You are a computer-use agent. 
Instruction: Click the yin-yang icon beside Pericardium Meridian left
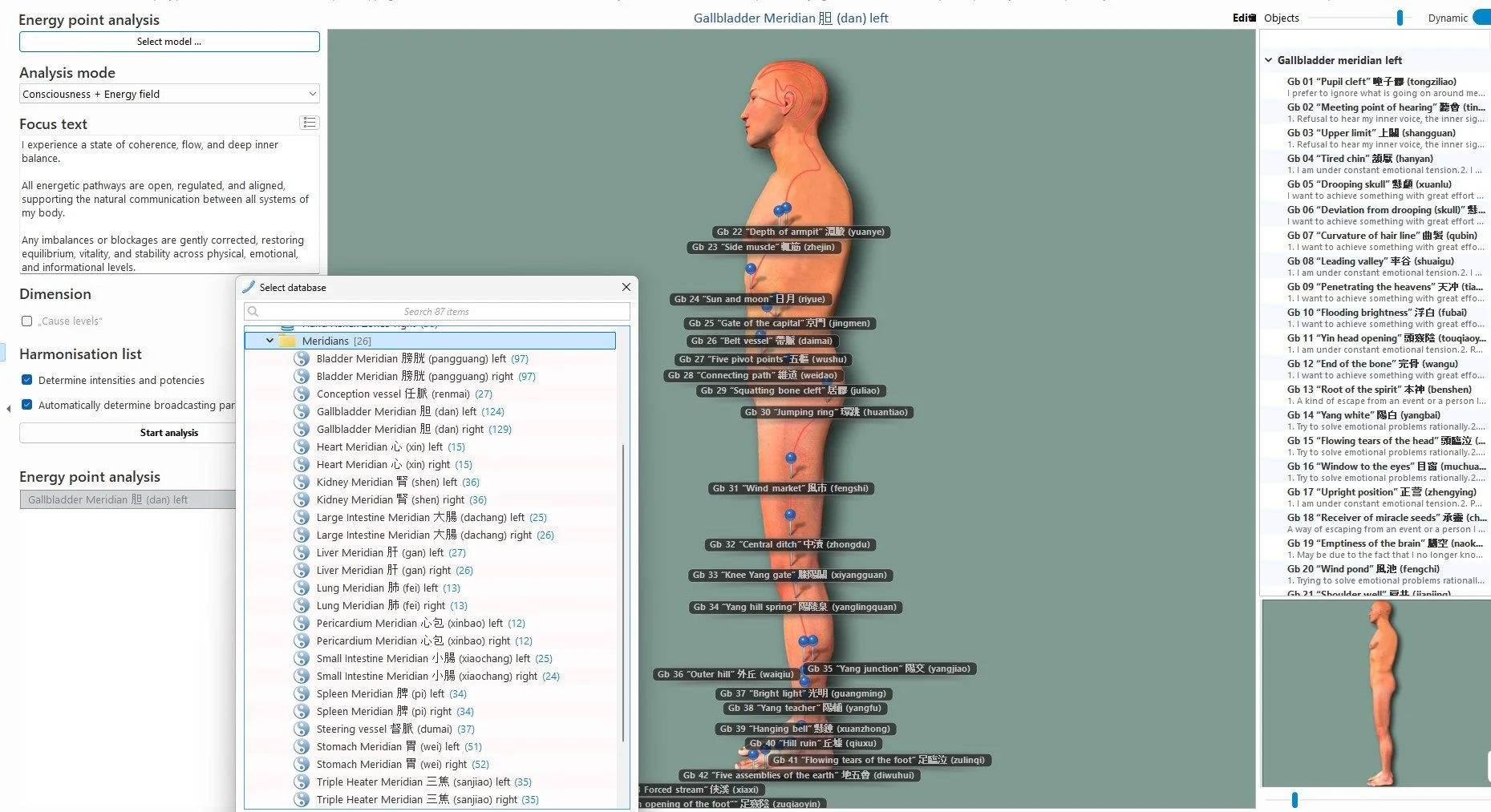(302, 623)
